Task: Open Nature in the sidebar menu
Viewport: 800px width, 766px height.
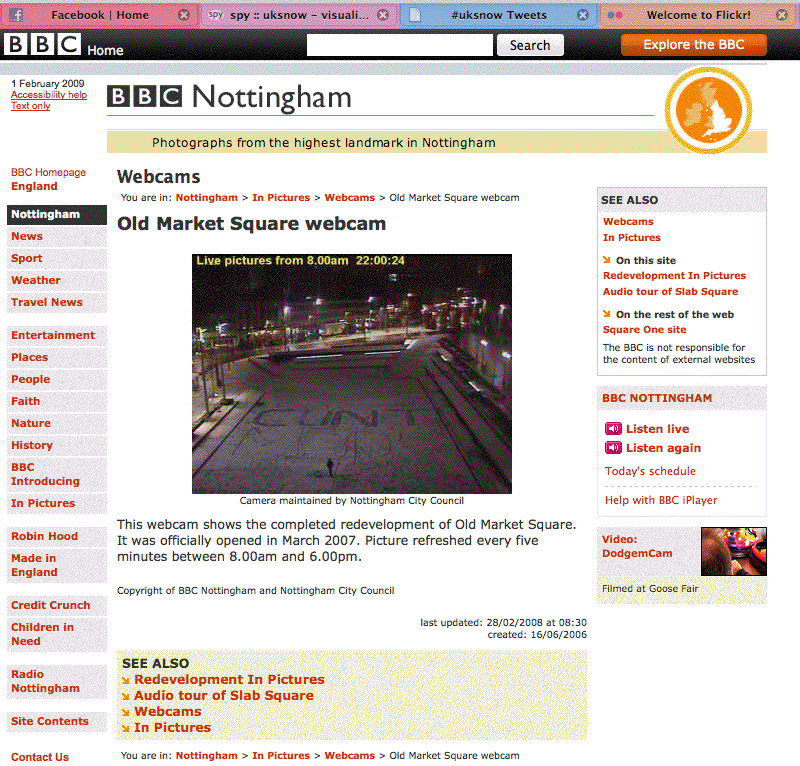Action: coord(57,423)
